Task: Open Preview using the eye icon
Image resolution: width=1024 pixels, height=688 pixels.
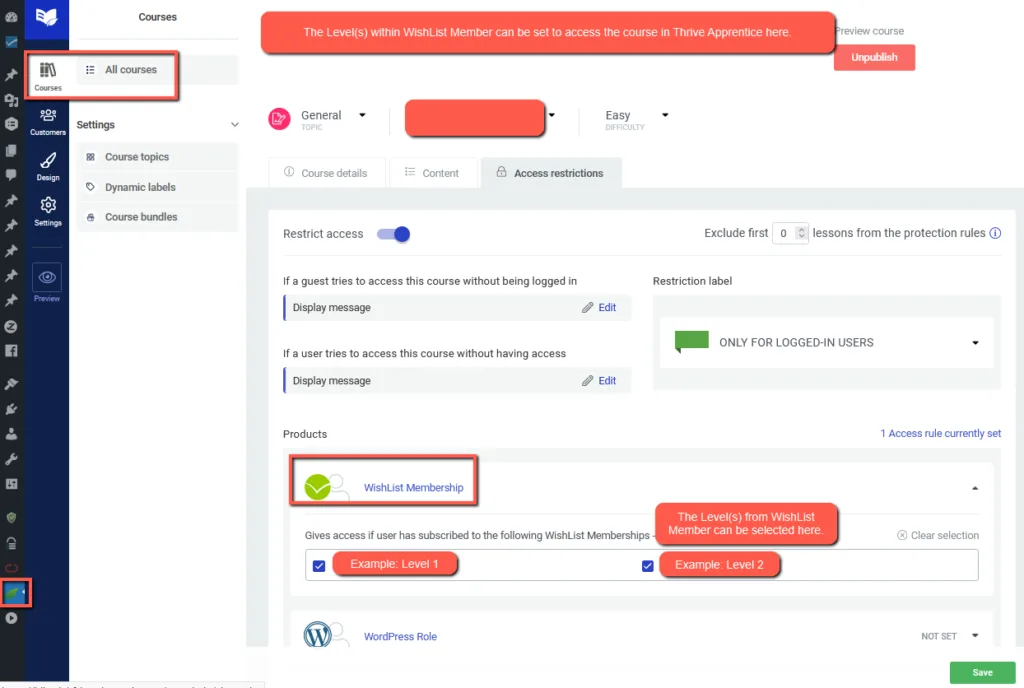Action: pyautogui.click(x=47, y=277)
